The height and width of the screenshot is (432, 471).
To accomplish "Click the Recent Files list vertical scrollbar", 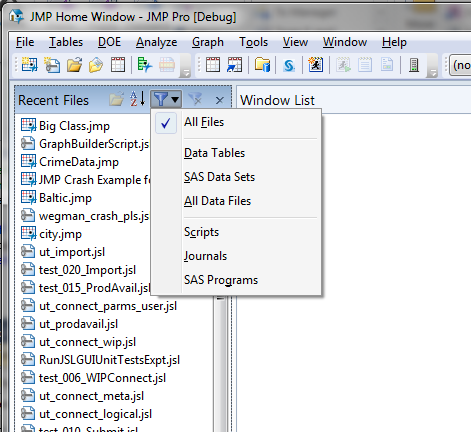I will (220, 363).
